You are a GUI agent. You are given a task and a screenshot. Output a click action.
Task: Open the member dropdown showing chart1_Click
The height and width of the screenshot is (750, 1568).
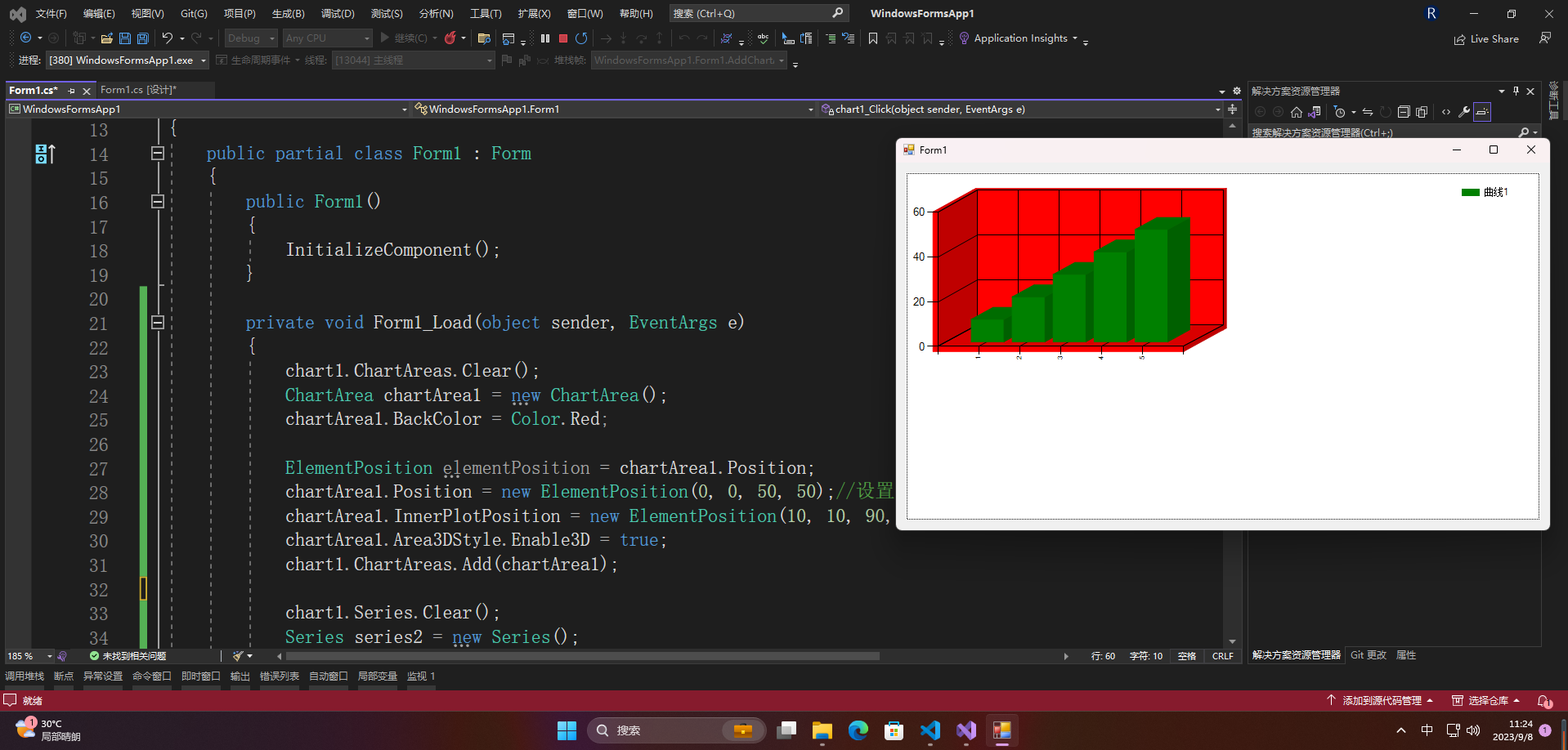1021,109
